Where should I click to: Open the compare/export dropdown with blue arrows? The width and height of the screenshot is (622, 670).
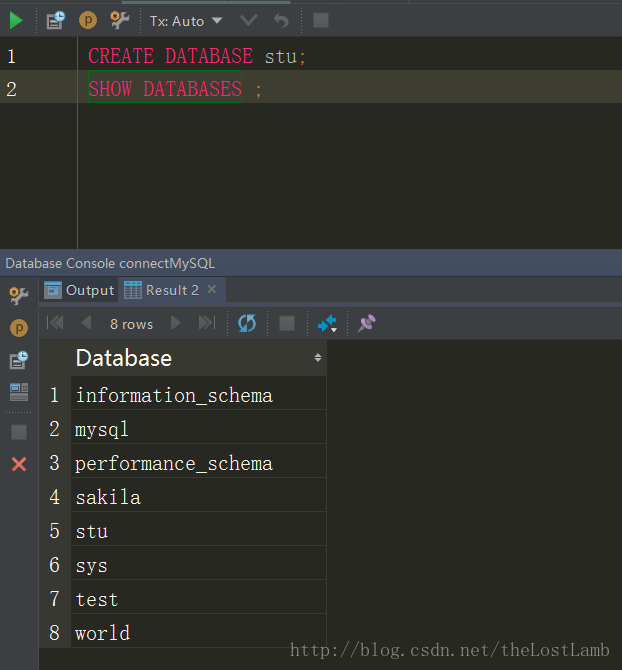point(327,323)
